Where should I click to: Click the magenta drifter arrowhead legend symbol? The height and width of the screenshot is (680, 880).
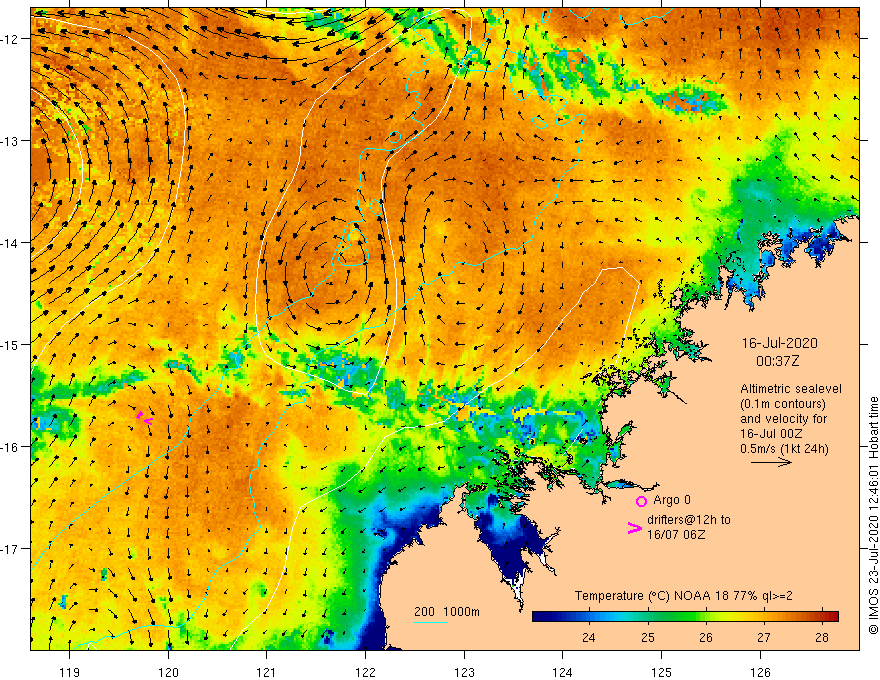[635, 528]
